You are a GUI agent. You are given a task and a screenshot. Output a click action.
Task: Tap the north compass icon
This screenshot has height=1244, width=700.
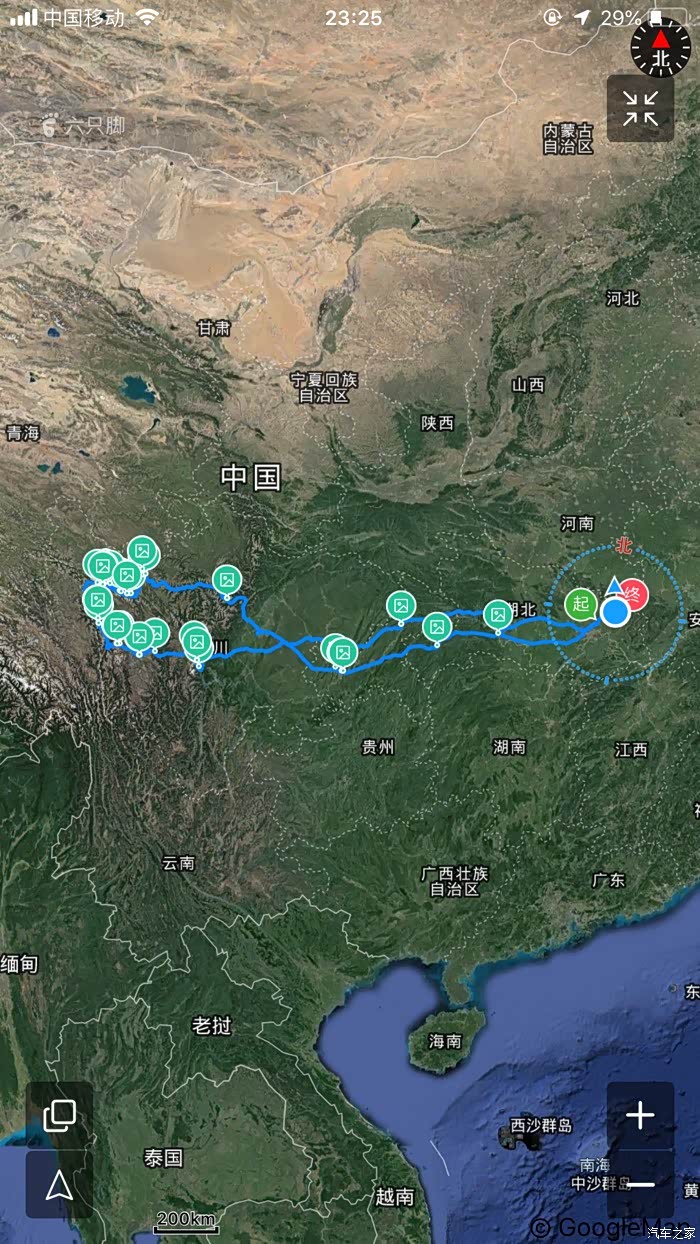[x=660, y=45]
